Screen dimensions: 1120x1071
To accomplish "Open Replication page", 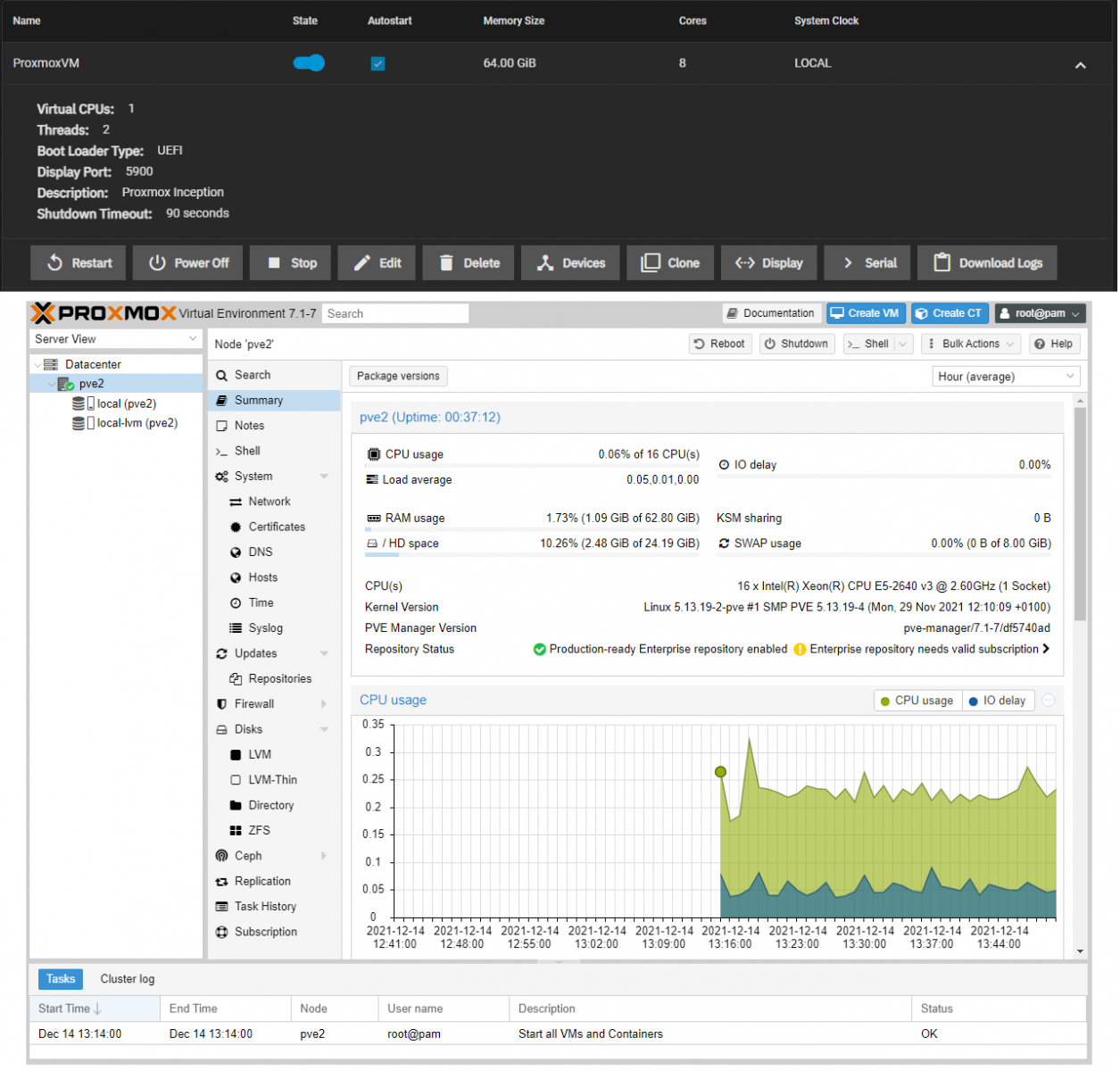I will [274, 882].
